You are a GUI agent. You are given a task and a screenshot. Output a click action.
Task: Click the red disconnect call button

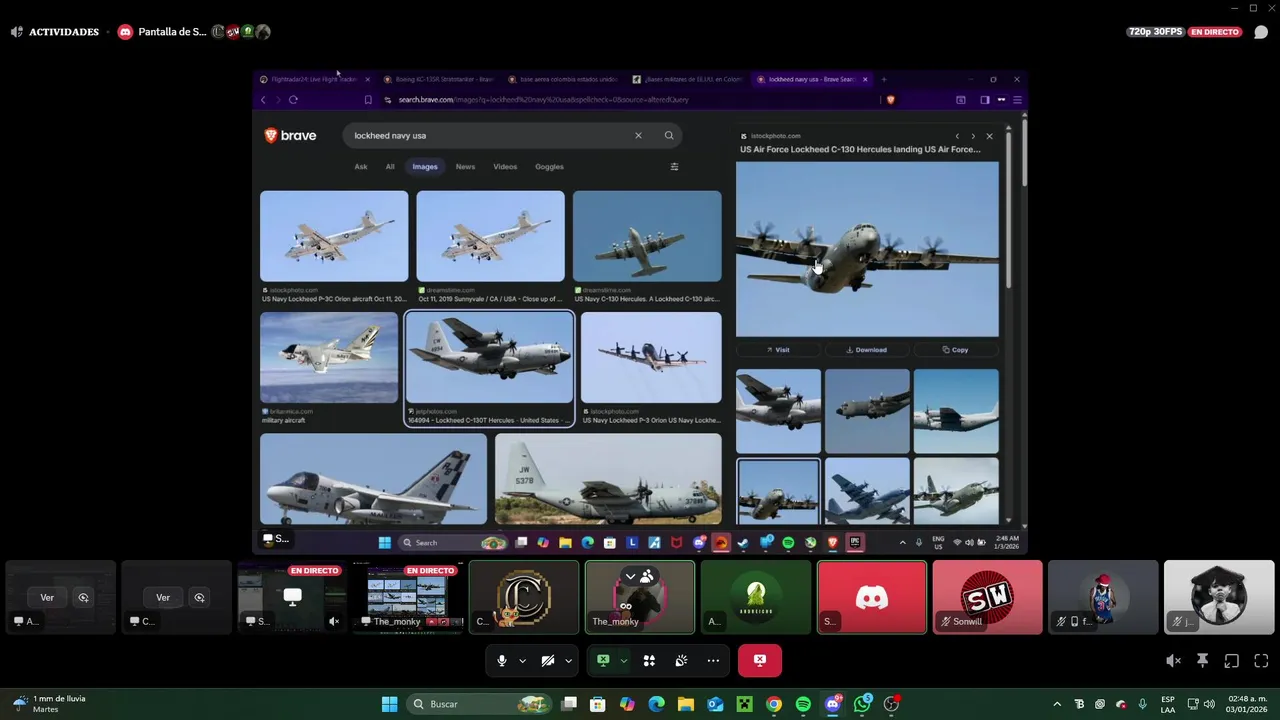point(760,661)
